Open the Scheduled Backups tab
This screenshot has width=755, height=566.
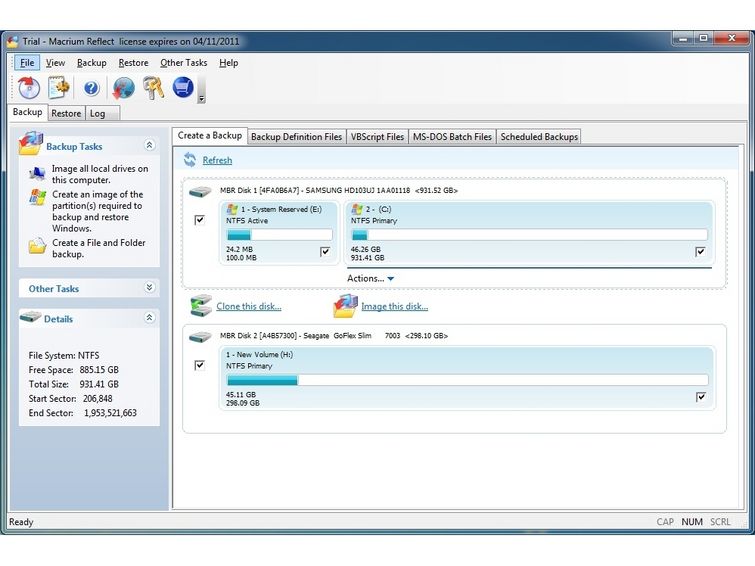pyautogui.click(x=539, y=137)
